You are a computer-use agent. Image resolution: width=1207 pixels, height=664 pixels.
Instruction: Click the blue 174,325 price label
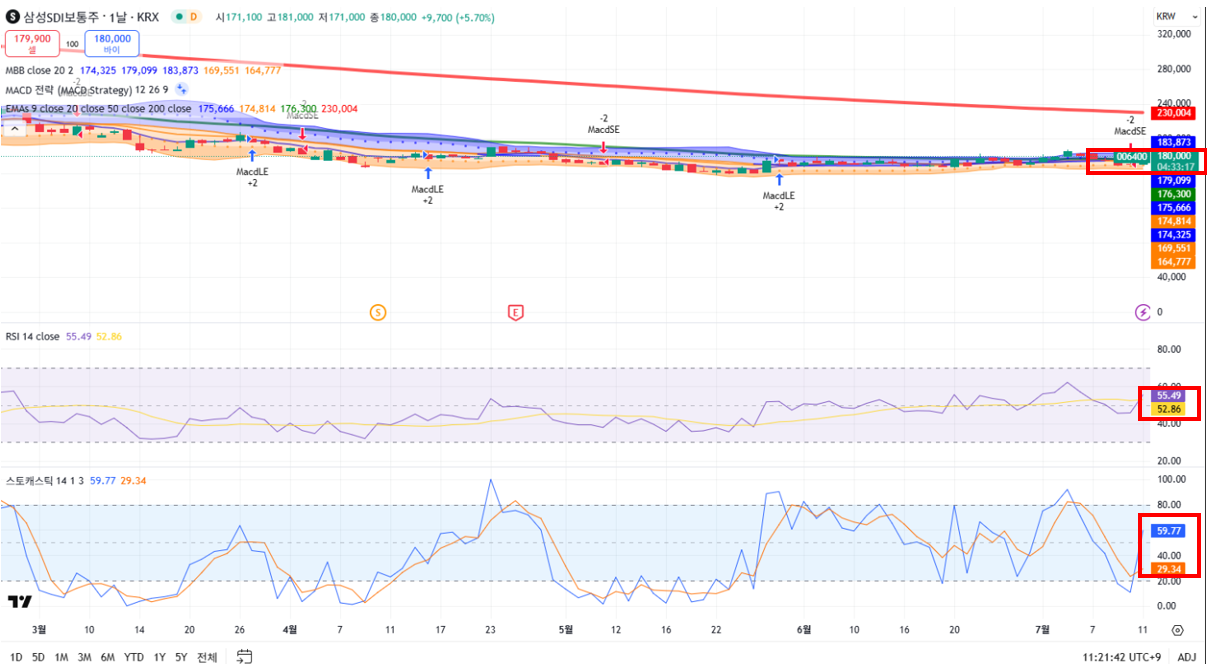pyautogui.click(x=1172, y=234)
